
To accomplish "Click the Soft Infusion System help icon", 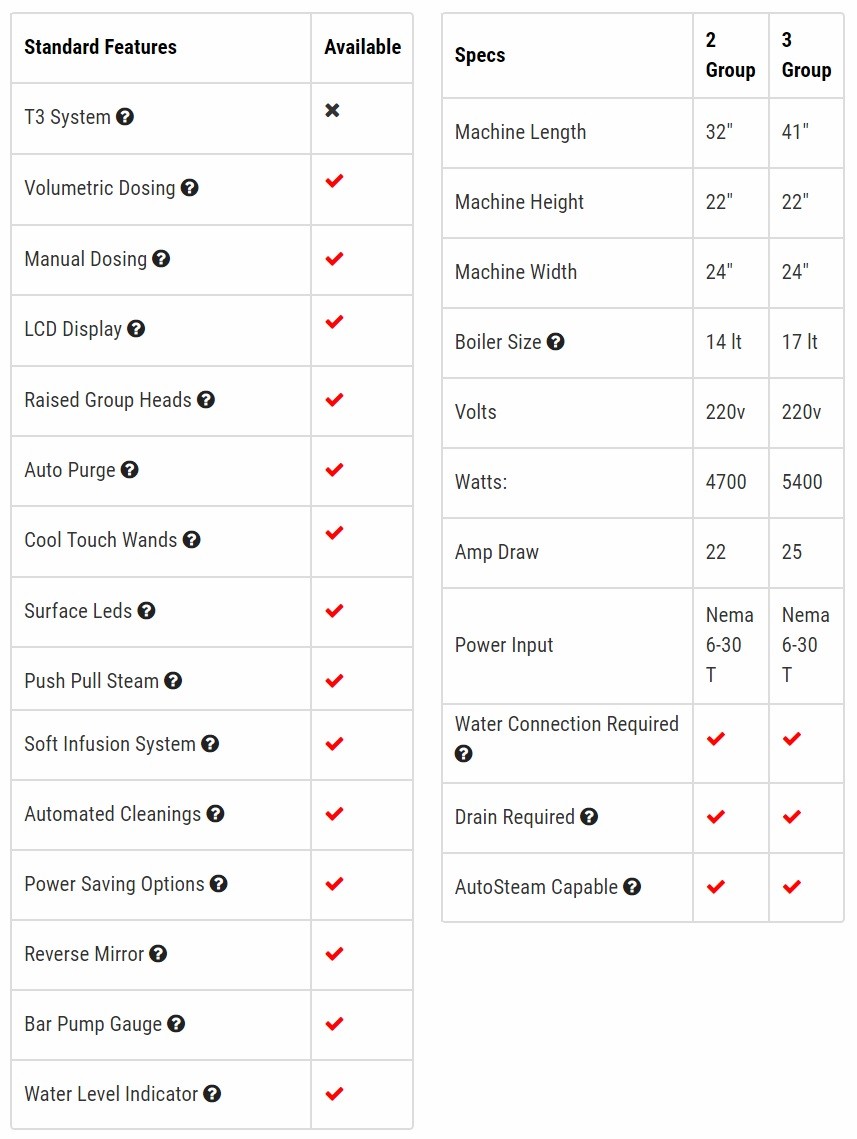I will click(210, 744).
